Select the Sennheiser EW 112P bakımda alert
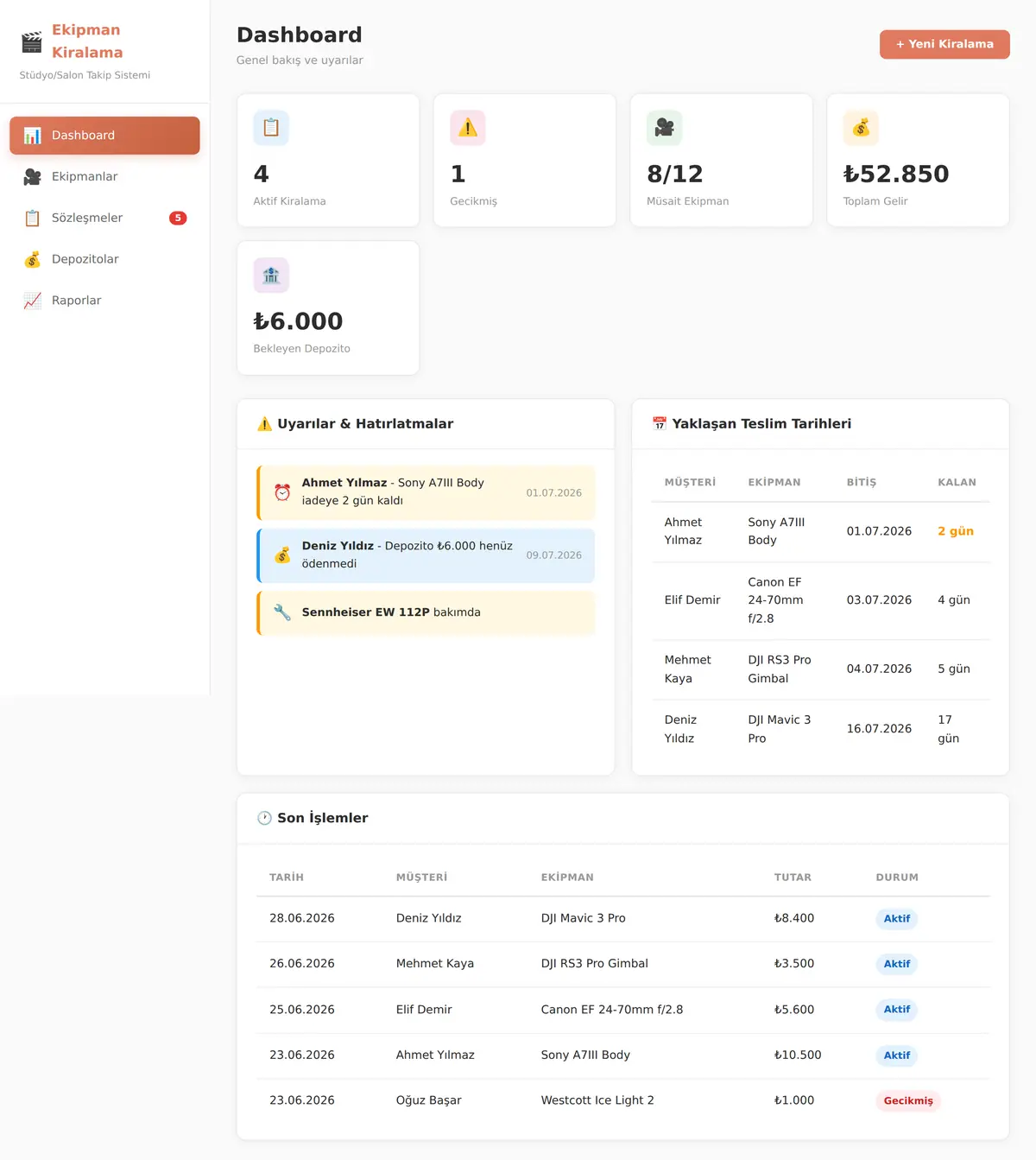 (x=426, y=612)
